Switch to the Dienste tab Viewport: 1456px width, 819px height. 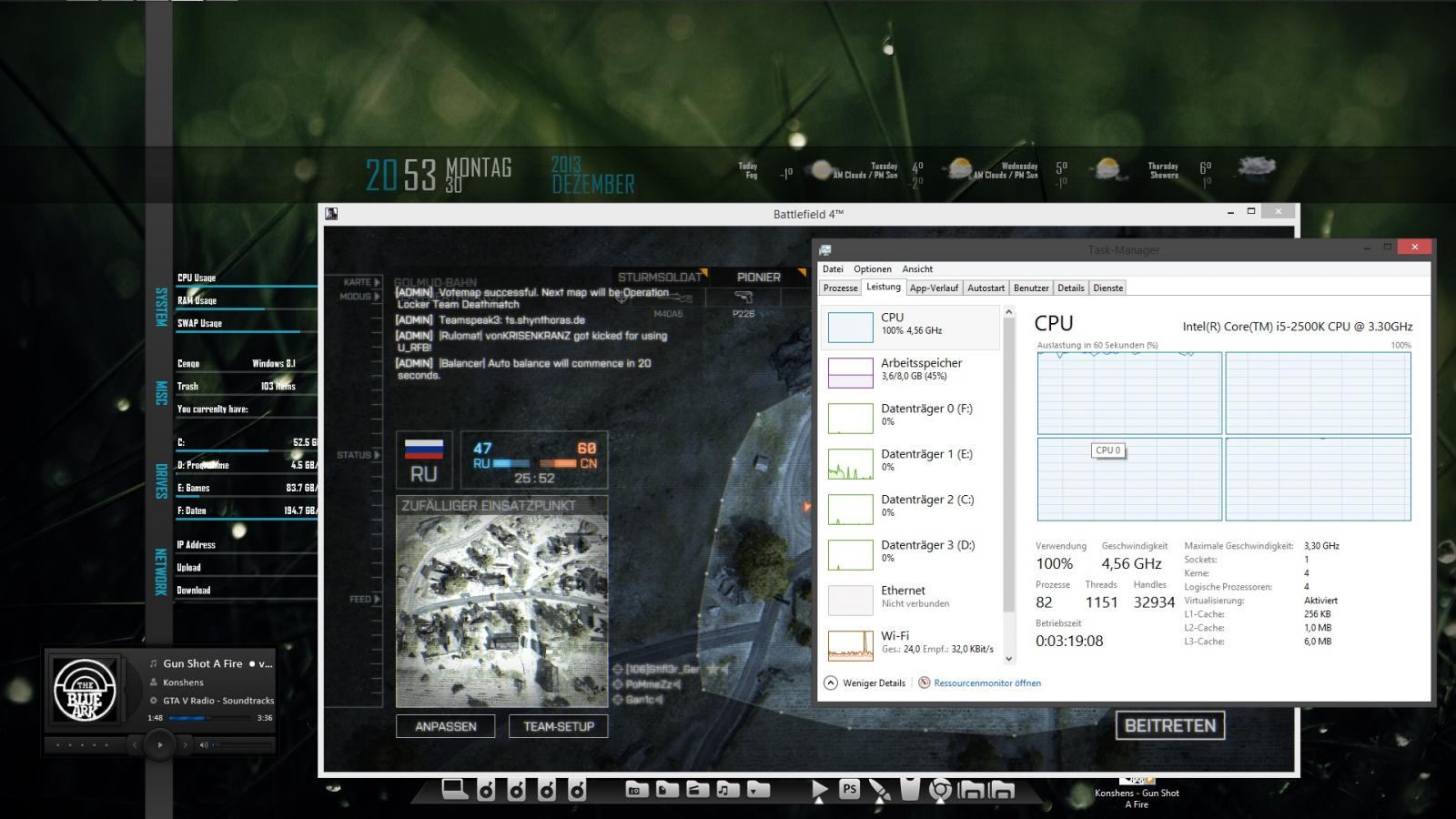pos(1107,288)
